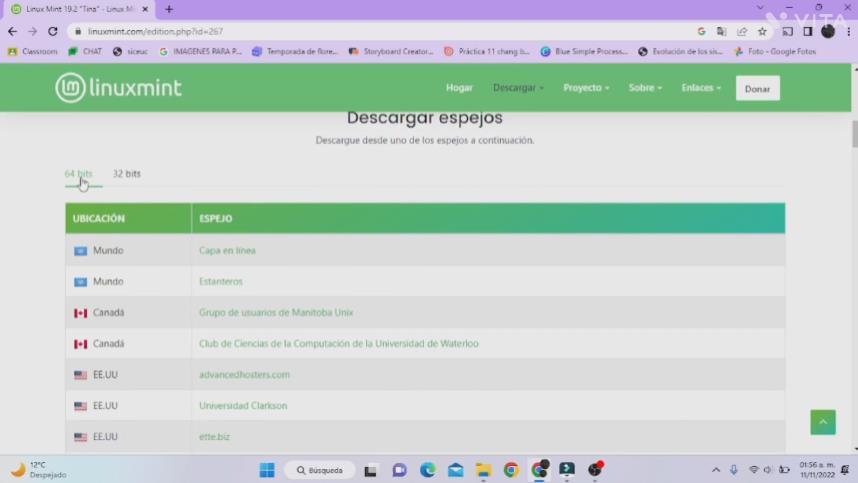The image size is (858, 483).
Task: Click the microphone tray icon
Action: click(x=734, y=470)
